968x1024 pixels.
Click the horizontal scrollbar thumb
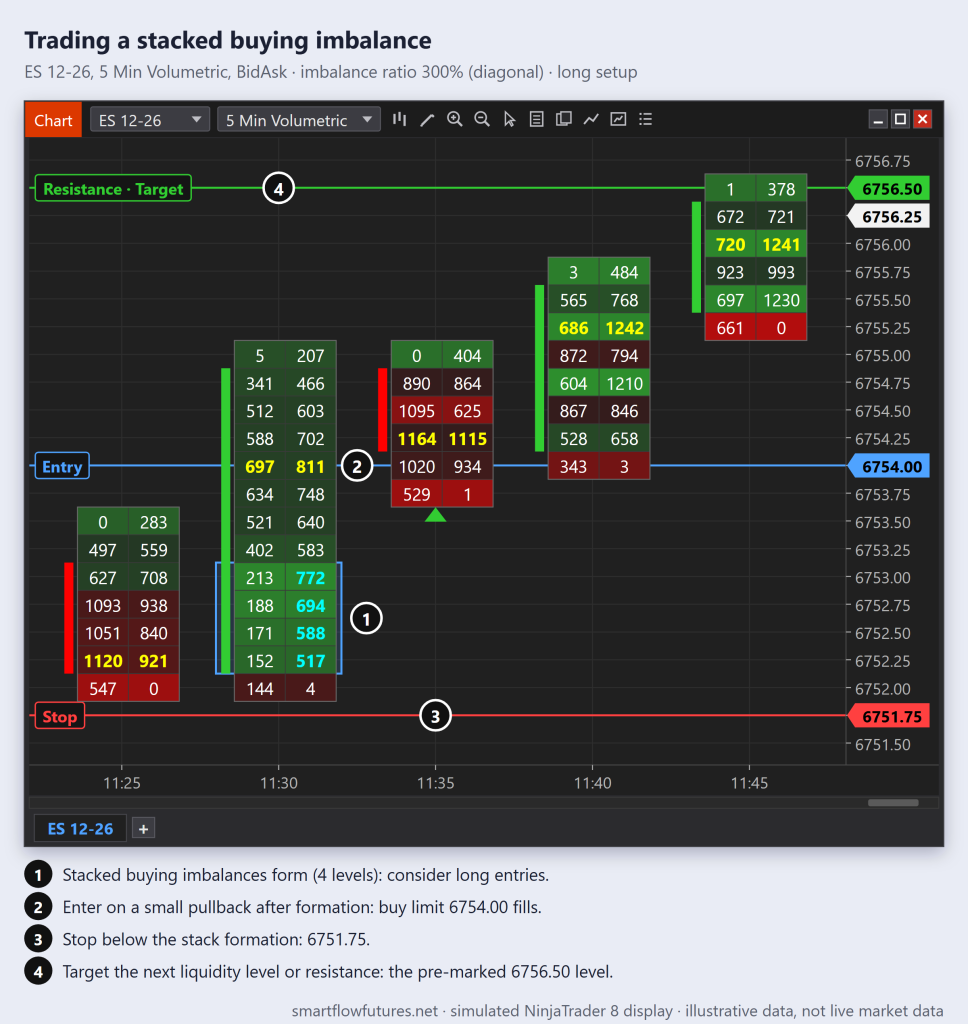click(x=893, y=803)
